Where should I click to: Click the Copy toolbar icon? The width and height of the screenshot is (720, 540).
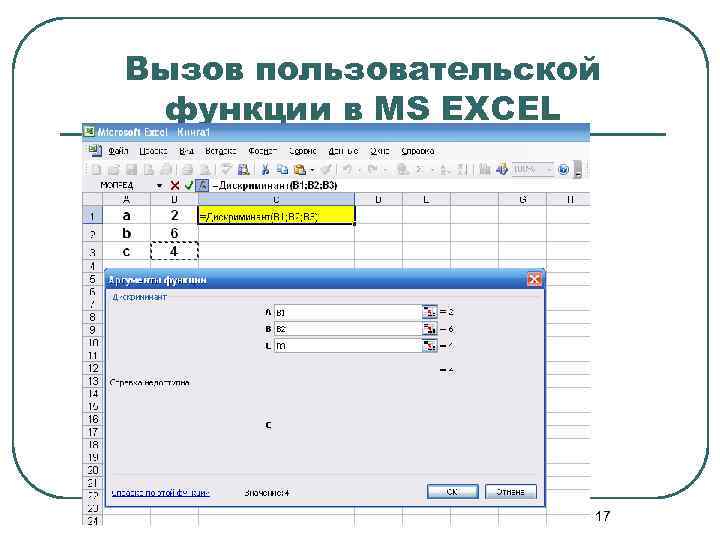(x=282, y=170)
